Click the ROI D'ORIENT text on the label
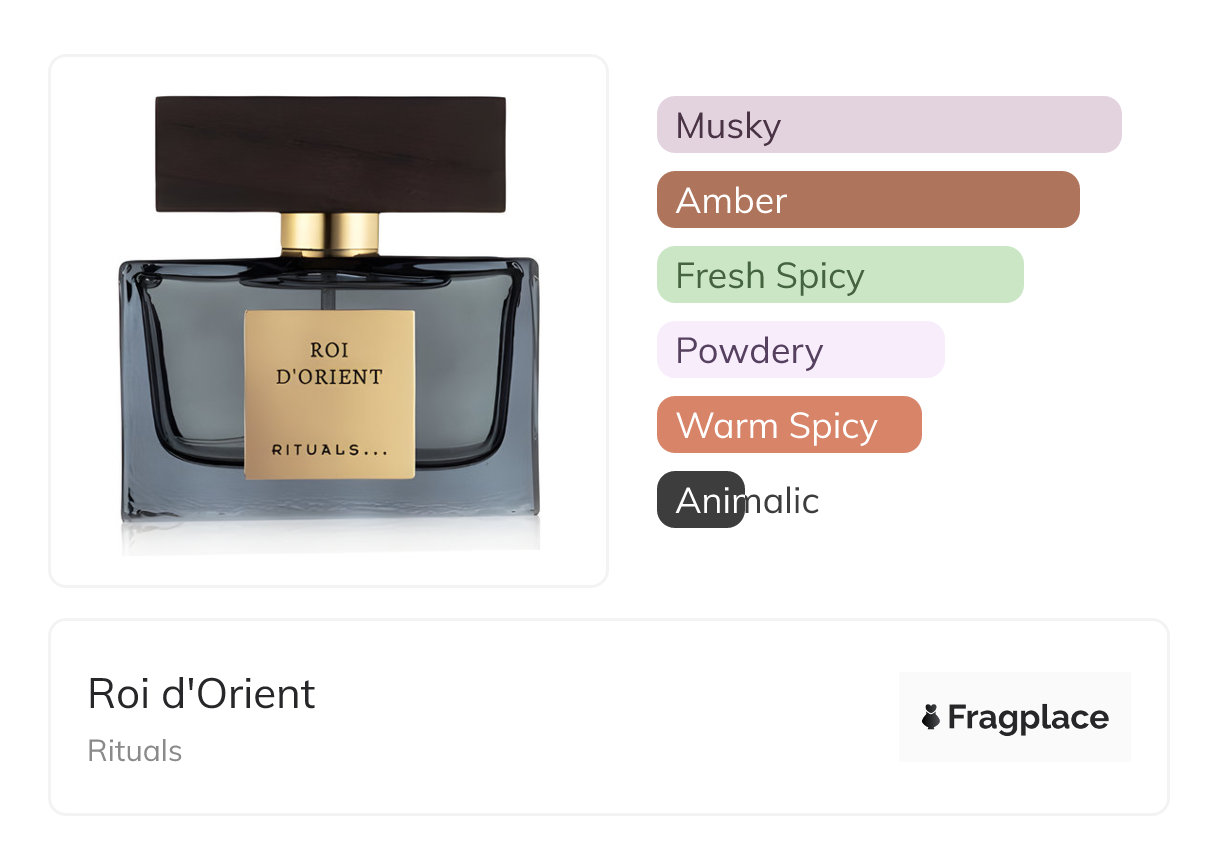 pos(331,364)
